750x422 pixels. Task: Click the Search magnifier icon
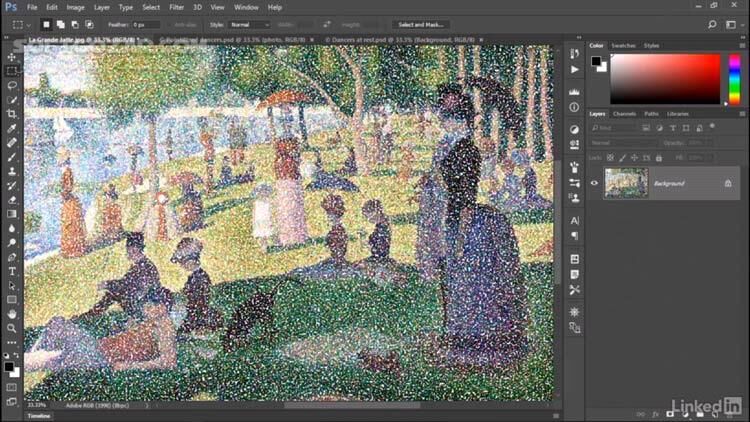712,24
